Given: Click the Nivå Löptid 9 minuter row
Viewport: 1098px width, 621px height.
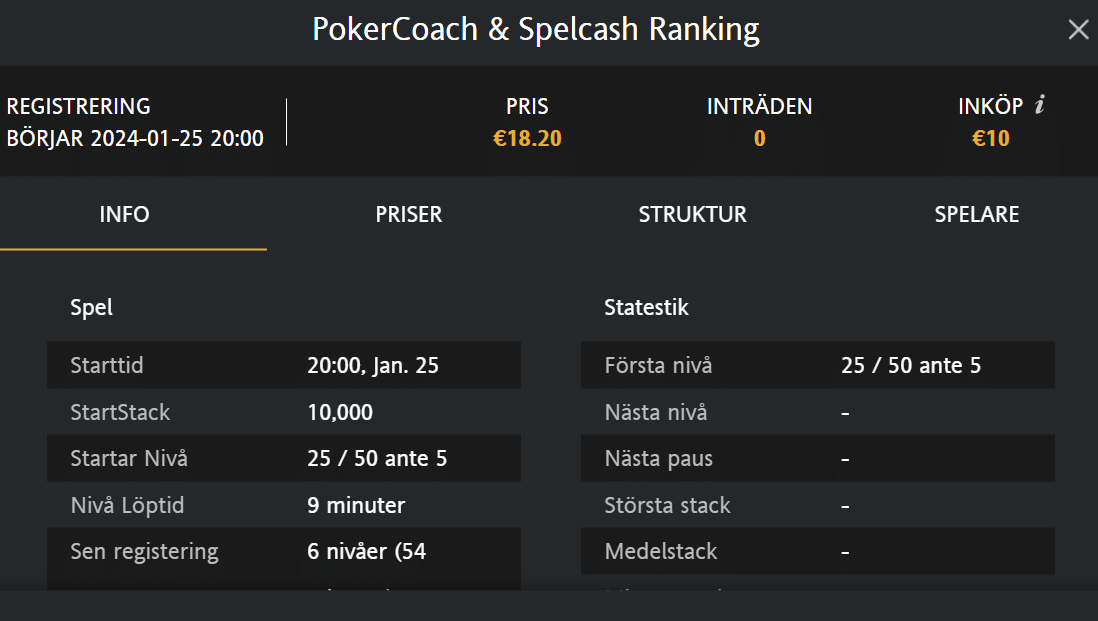Looking at the screenshot, I should (x=283, y=505).
